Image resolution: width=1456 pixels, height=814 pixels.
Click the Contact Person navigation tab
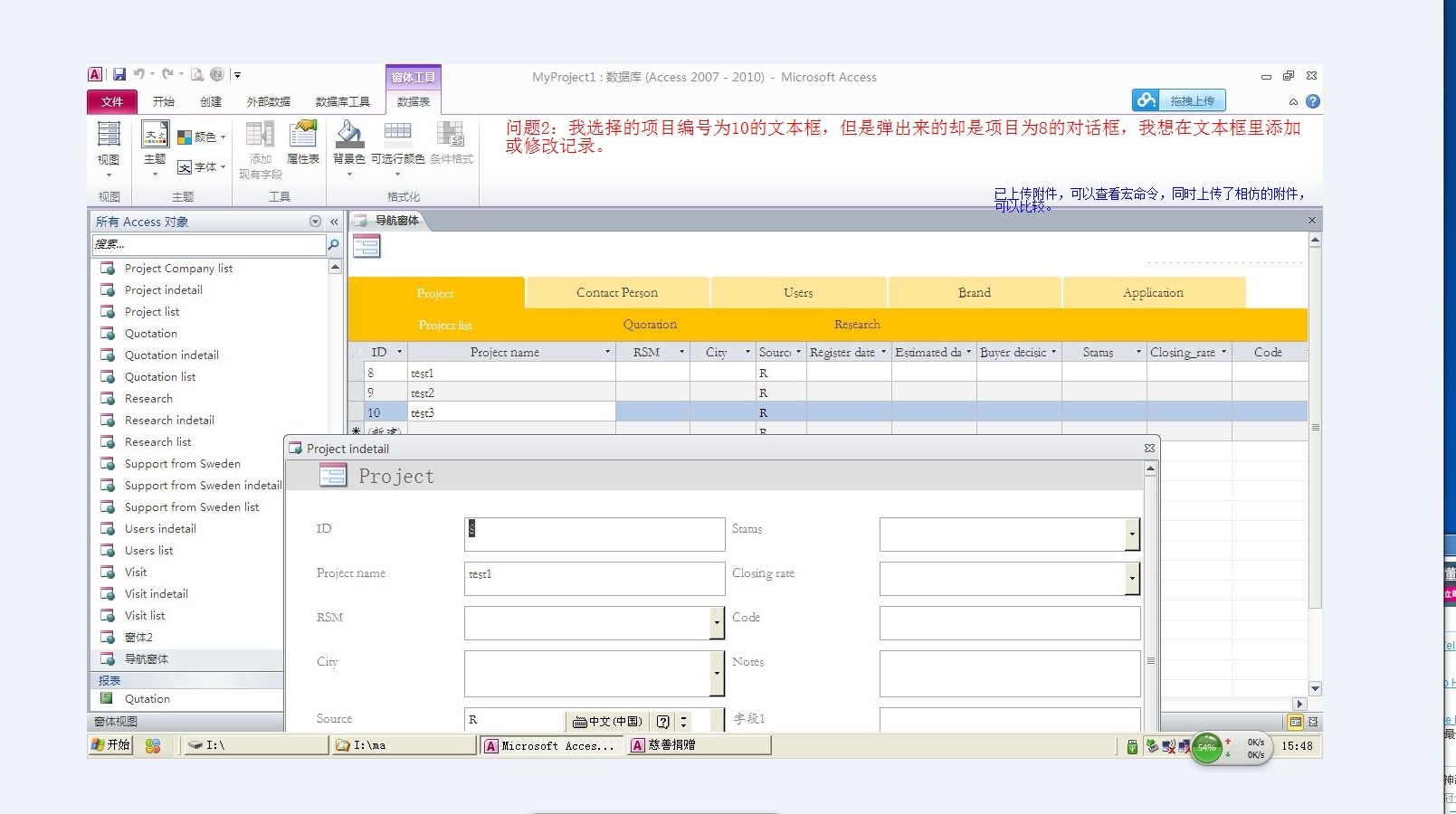click(617, 293)
